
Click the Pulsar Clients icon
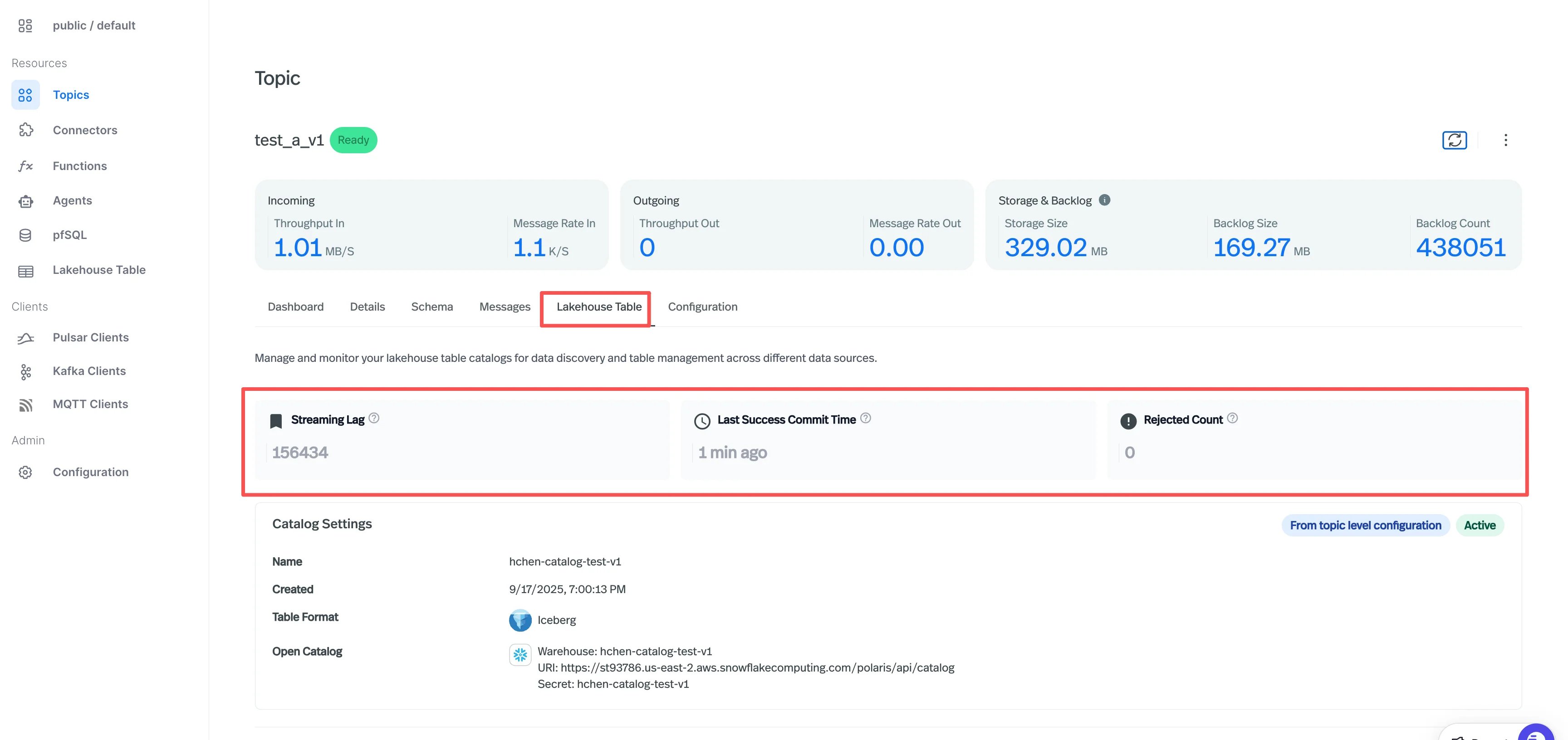click(x=25, y=338)
